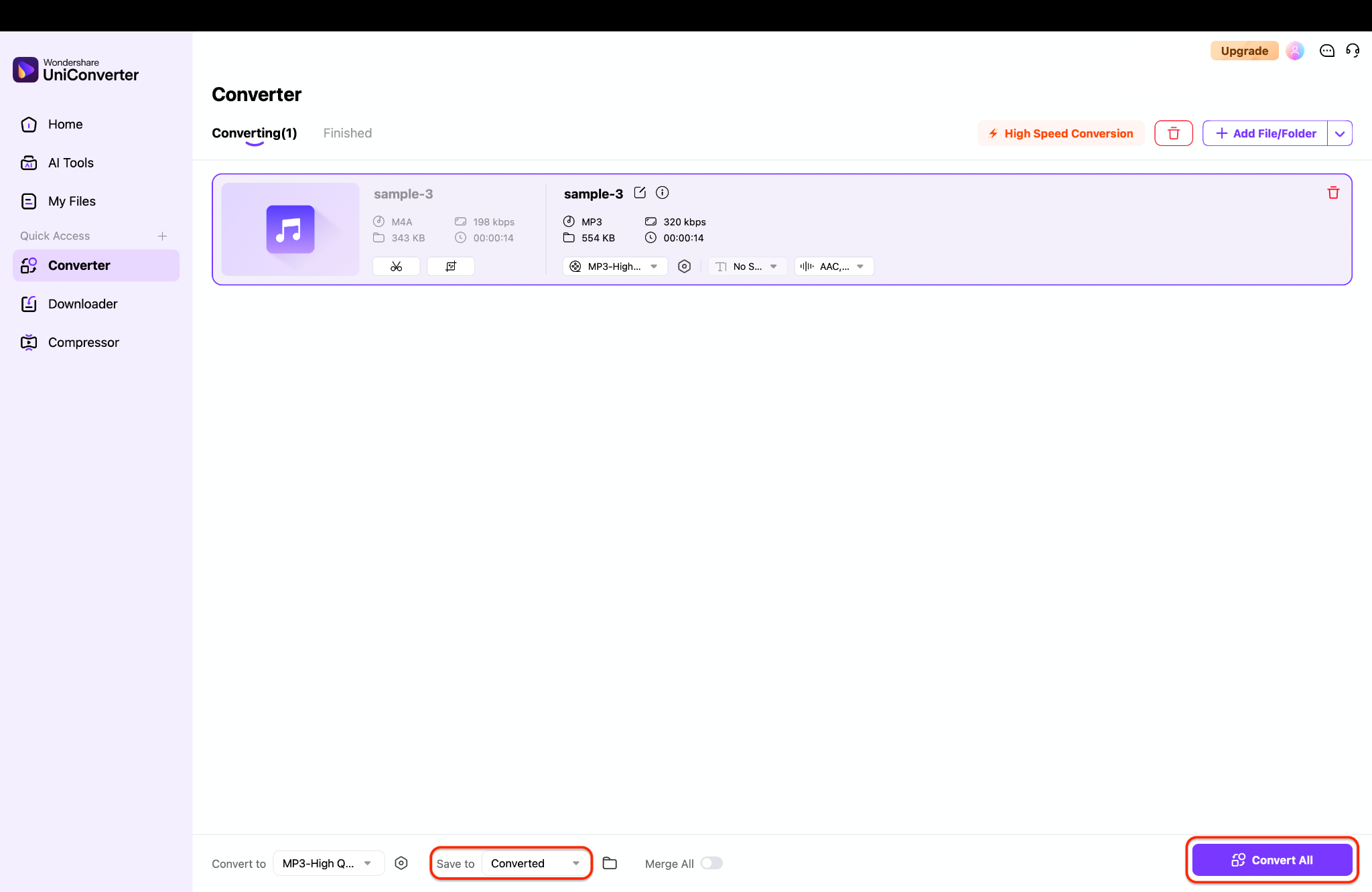
Task: Click the clear-all trash button in the toolbar
Action: [1173, 133]
